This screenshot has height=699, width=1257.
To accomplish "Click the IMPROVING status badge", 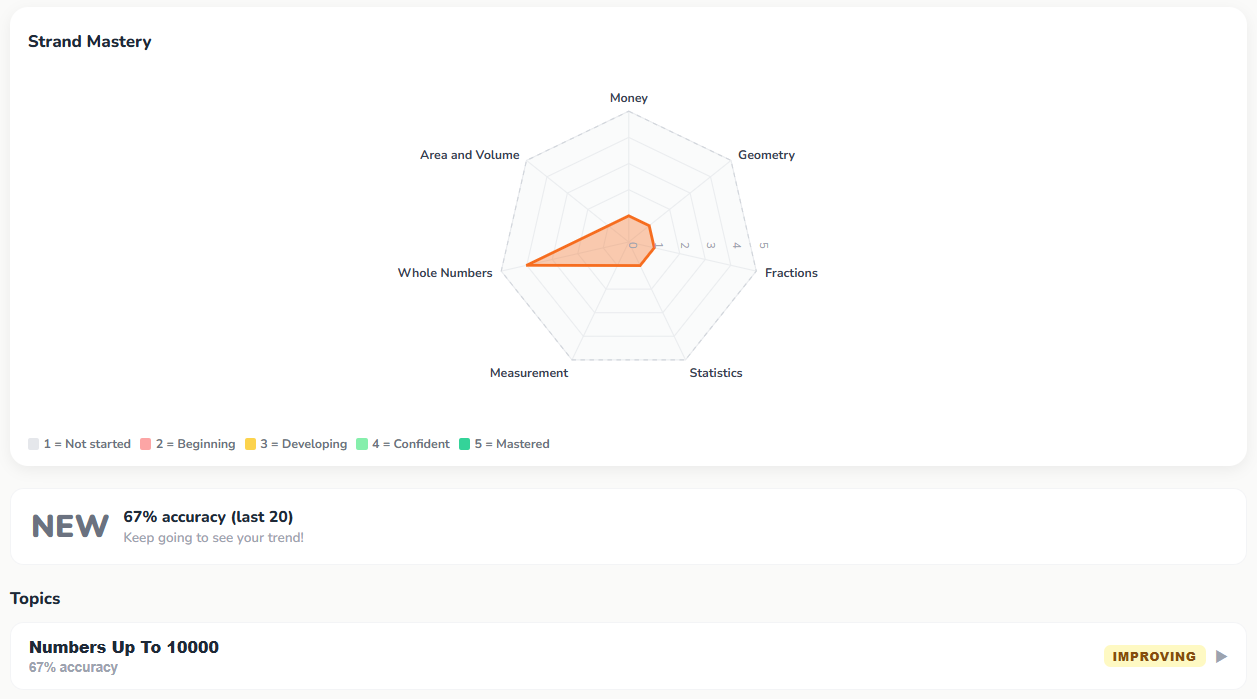I will click(1154, 657).
